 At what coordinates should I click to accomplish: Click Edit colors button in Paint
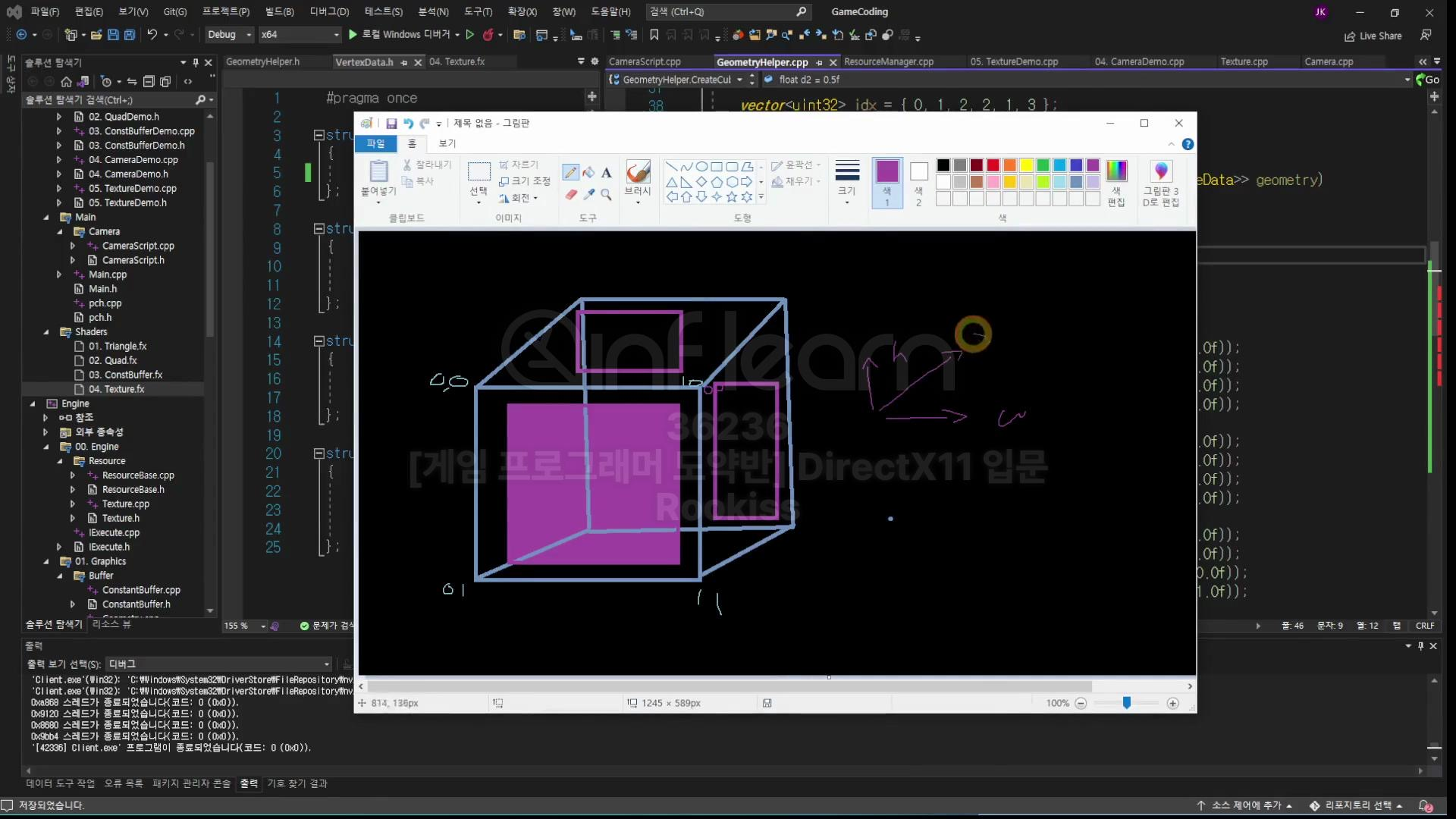[1116, 182]
